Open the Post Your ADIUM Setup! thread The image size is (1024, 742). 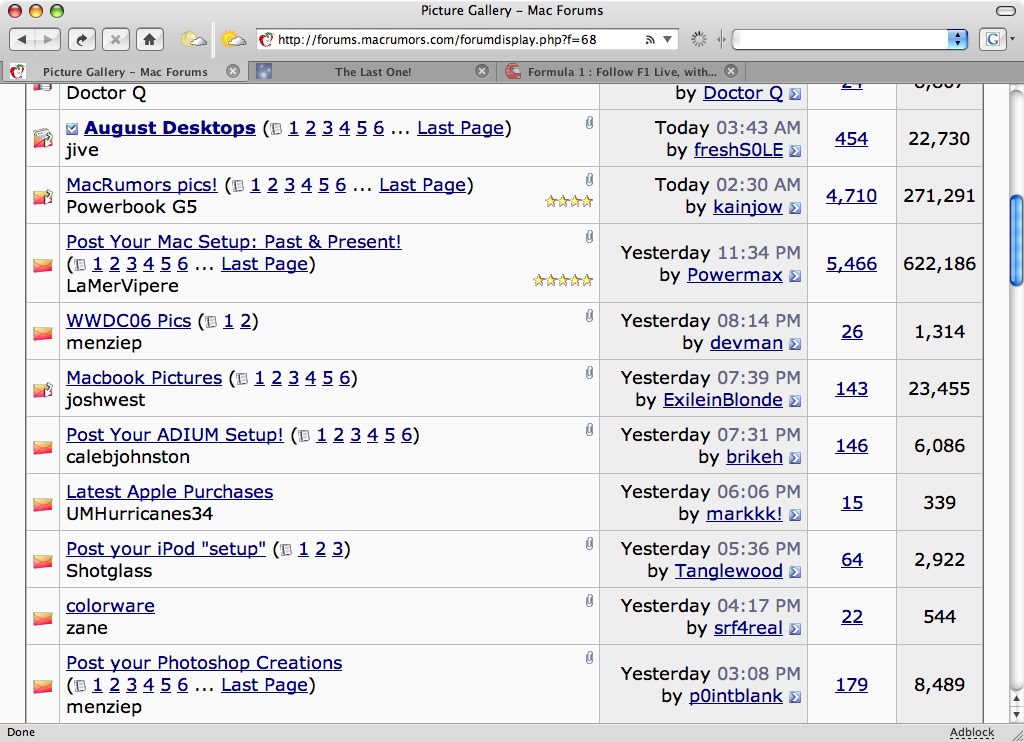[x=175, y=434]
